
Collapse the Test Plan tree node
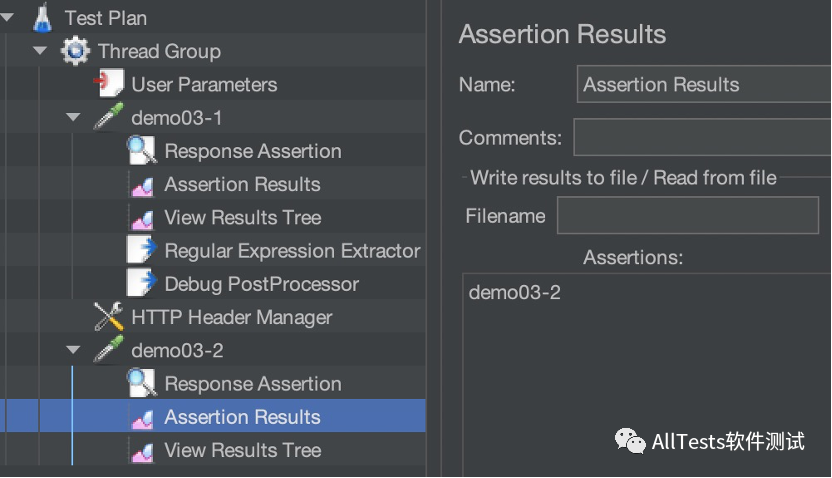[8, 17]
